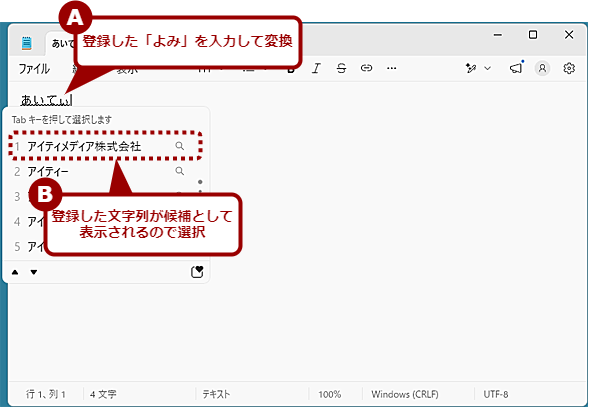Move to next candidate page arrow
589x408 pixels.
coord(34,272)
